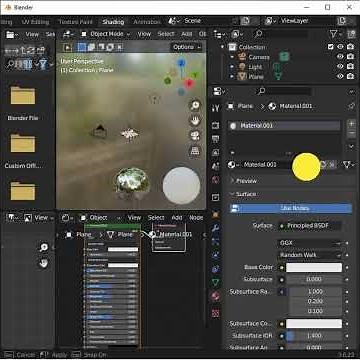Viewport: 360px width, 360px height.
Task: Open the Modifiers wrench properties tab
Action: coord(216,228)
